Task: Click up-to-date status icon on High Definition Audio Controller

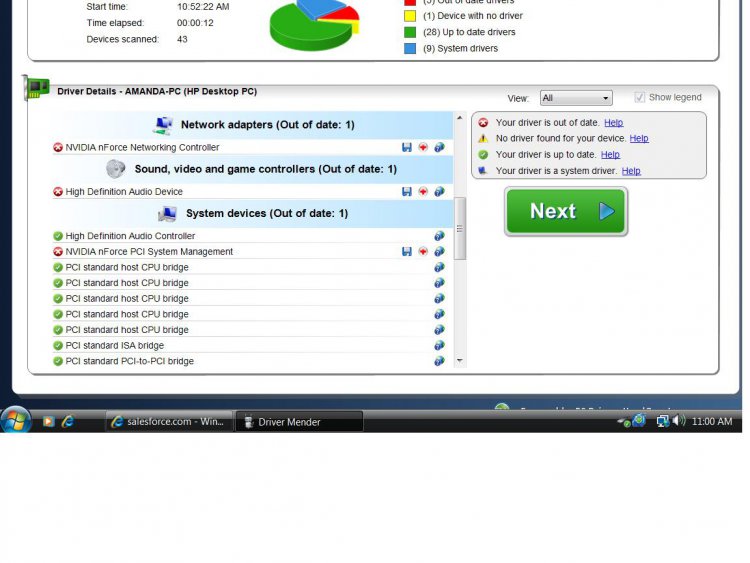Action: coord(58,236)
